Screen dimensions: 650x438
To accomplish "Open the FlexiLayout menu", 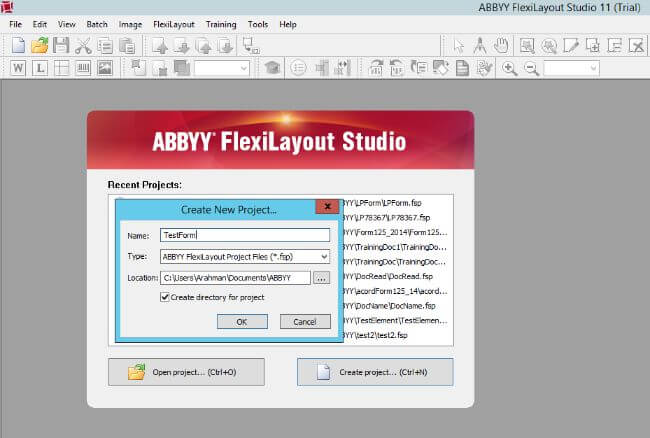I will point(174,24).
